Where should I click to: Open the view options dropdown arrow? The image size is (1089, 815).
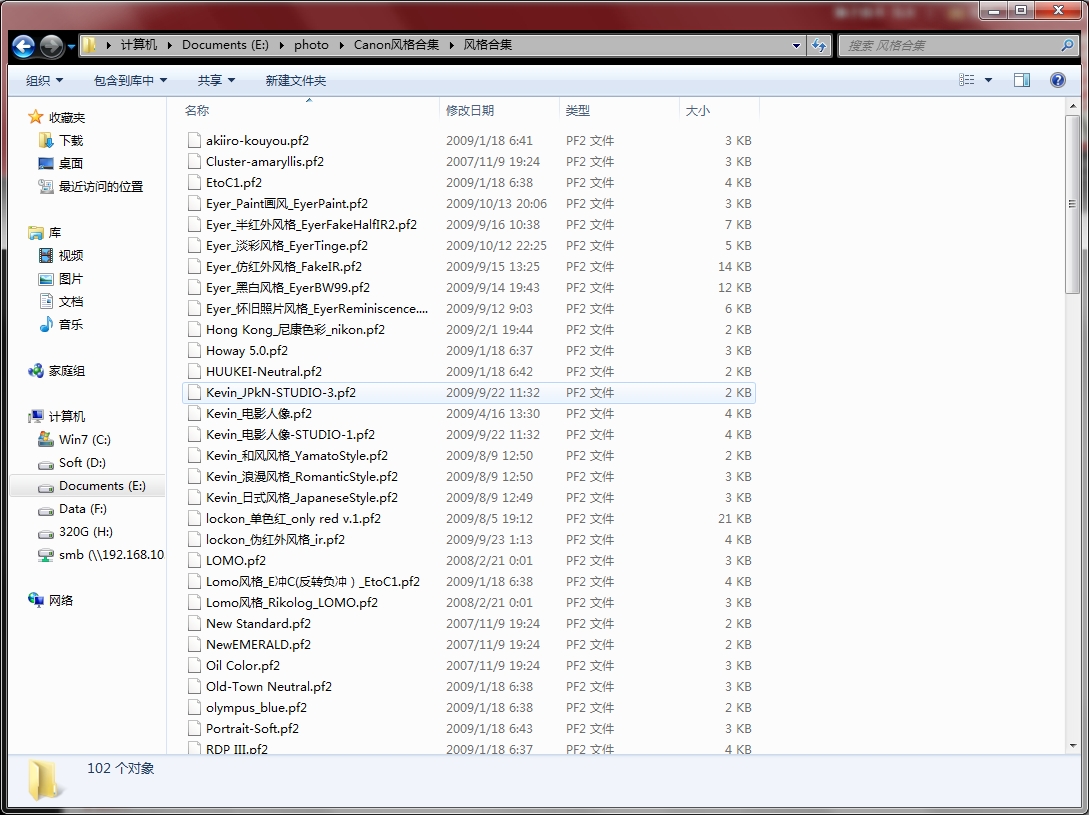(989, 80)
